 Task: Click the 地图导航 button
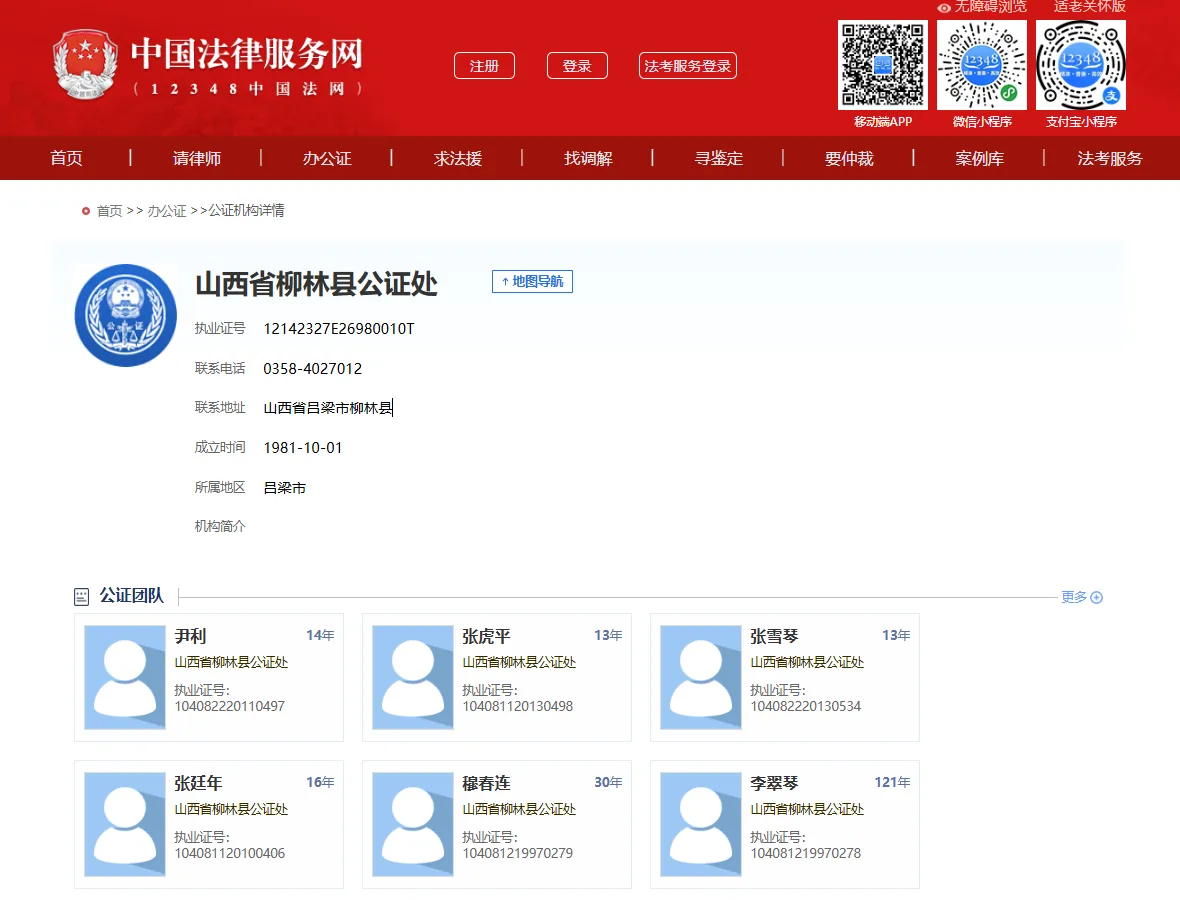click(532, 281)
